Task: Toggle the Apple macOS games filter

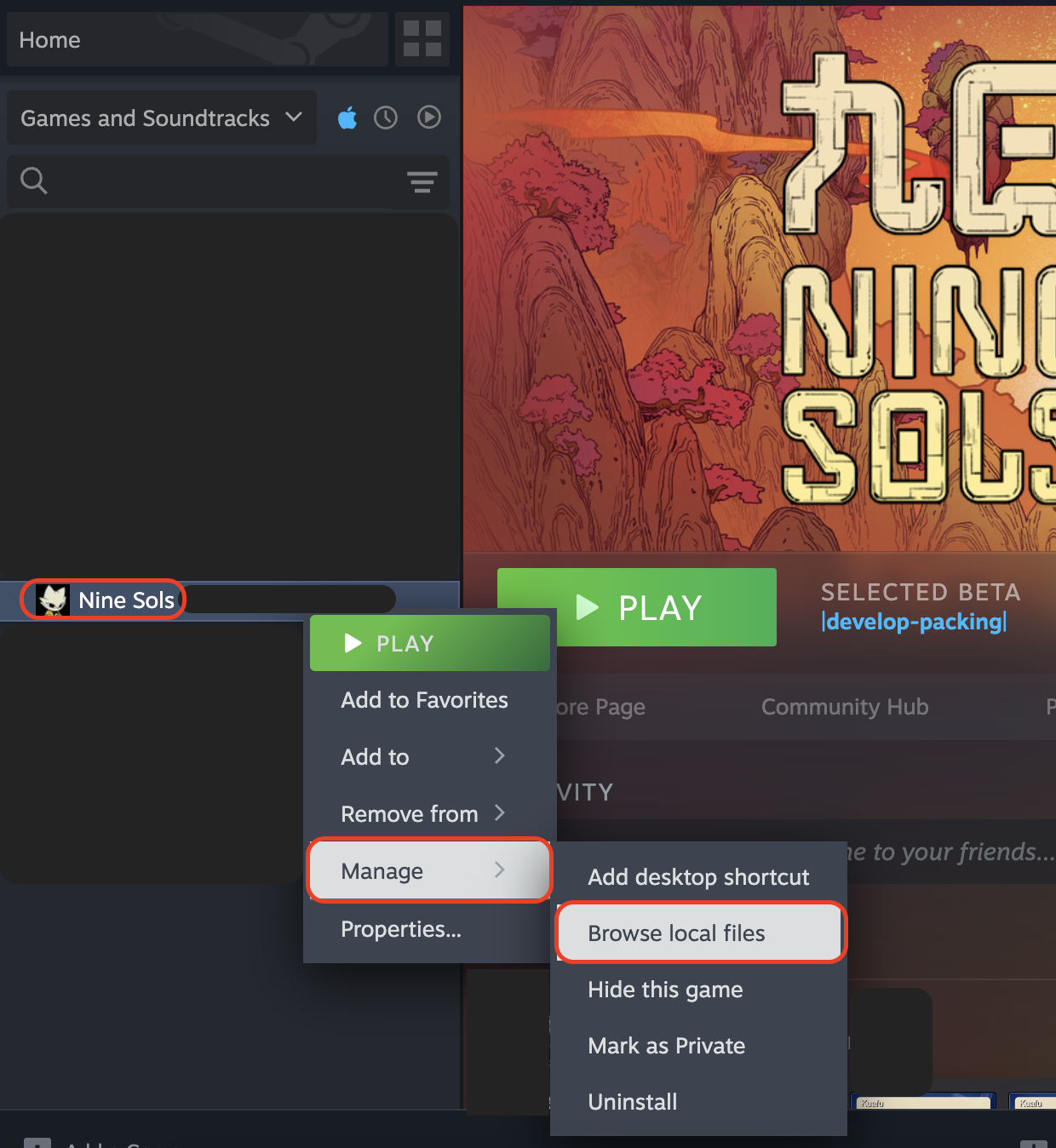Action: [347, 118]
